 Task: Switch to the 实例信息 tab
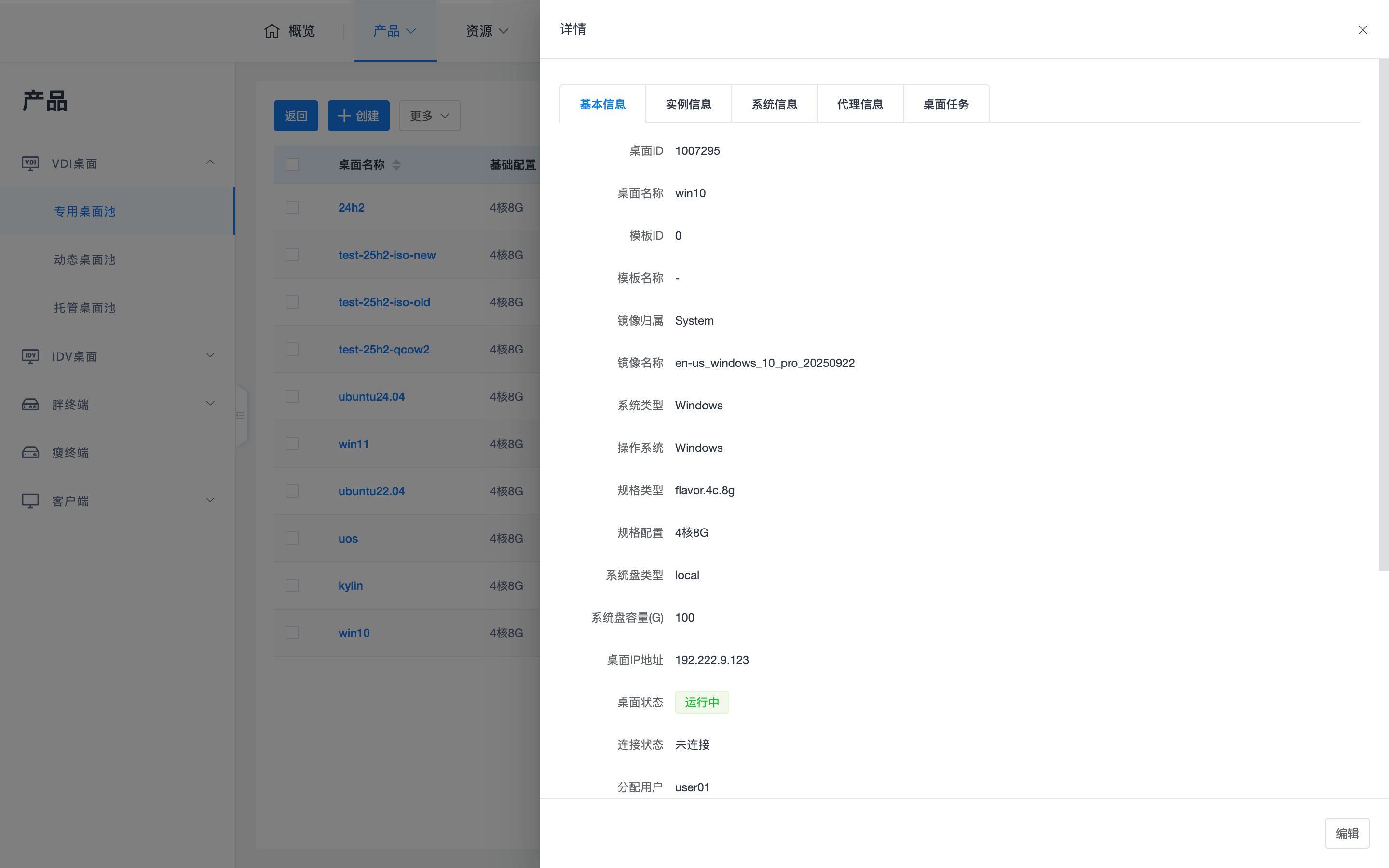[x=688, y=105]
